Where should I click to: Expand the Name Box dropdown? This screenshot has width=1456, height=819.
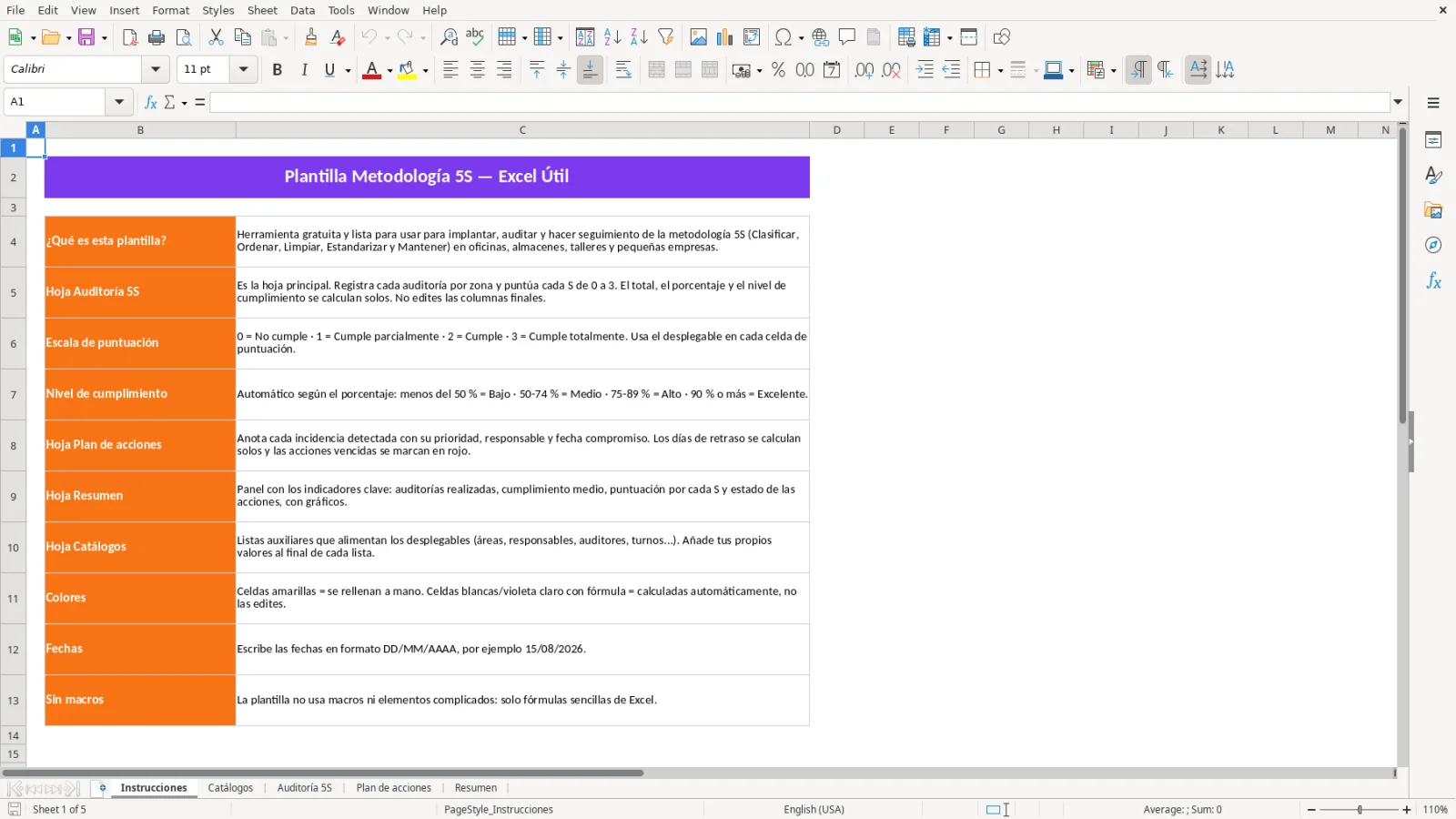pos(119,102)
